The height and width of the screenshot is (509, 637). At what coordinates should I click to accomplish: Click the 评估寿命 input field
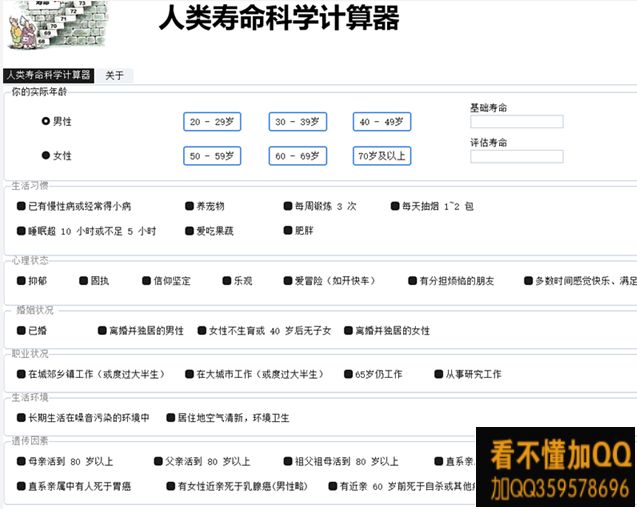pos(517,156)
